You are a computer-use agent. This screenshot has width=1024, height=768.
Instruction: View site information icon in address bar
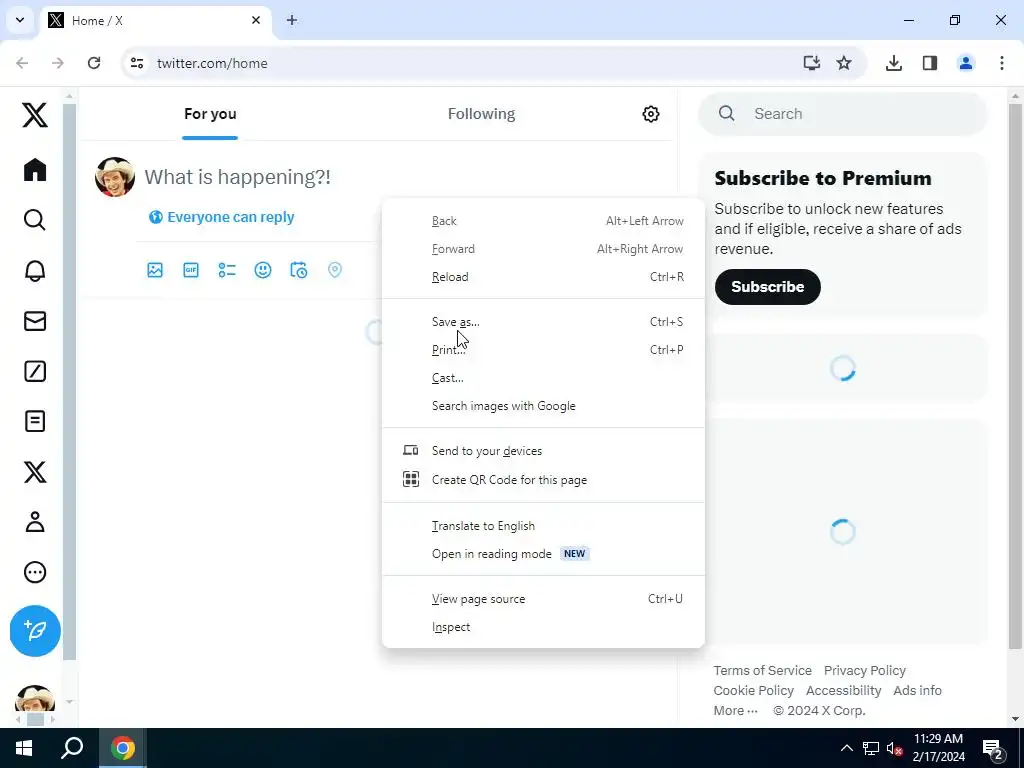(136, 63)
